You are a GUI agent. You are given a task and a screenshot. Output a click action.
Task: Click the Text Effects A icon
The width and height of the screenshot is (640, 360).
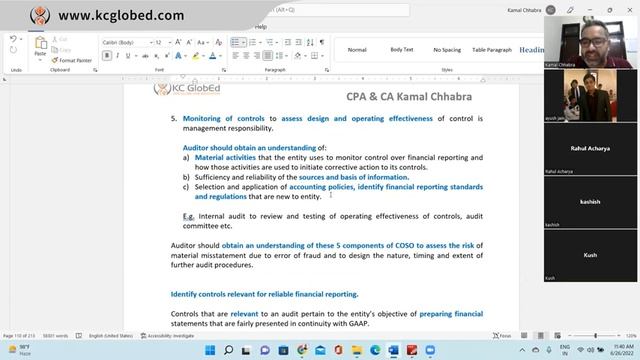(178, 56)
